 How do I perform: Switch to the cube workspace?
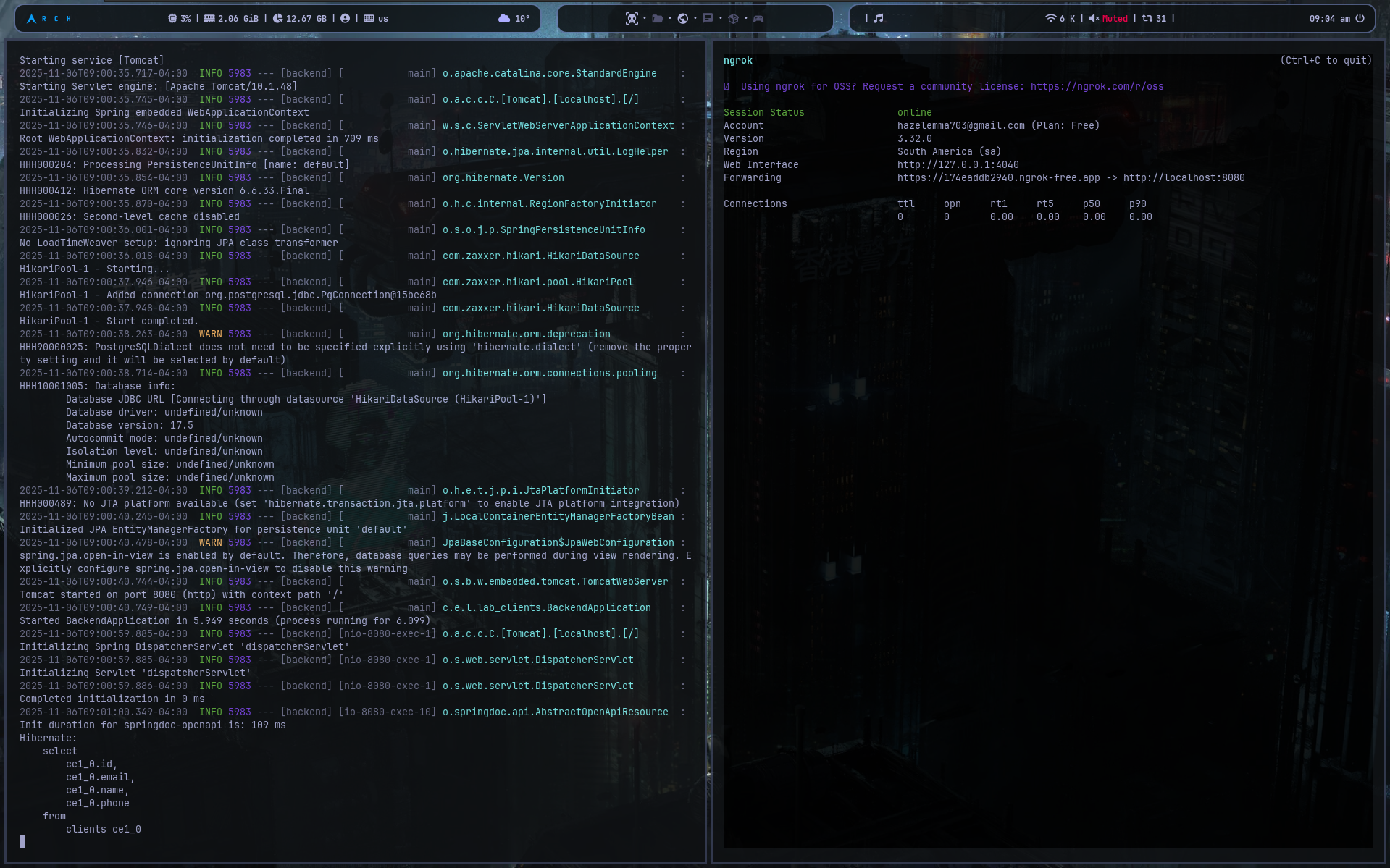[x=733, y=19]
